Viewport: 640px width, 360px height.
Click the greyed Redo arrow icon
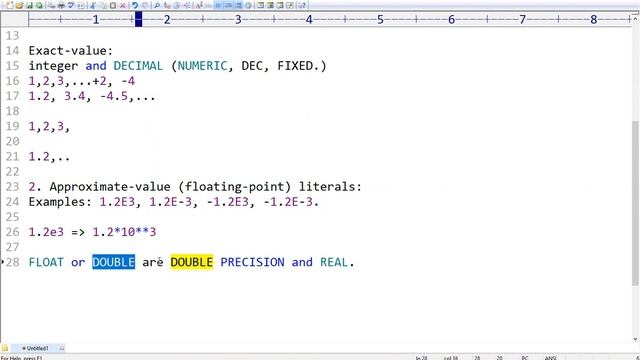tap(145, 5)
